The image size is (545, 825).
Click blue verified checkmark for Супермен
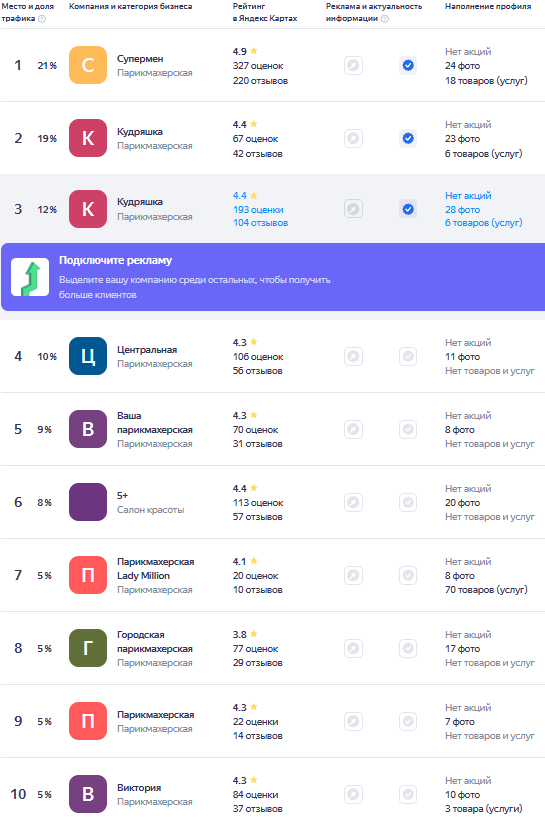coord(408,66)
